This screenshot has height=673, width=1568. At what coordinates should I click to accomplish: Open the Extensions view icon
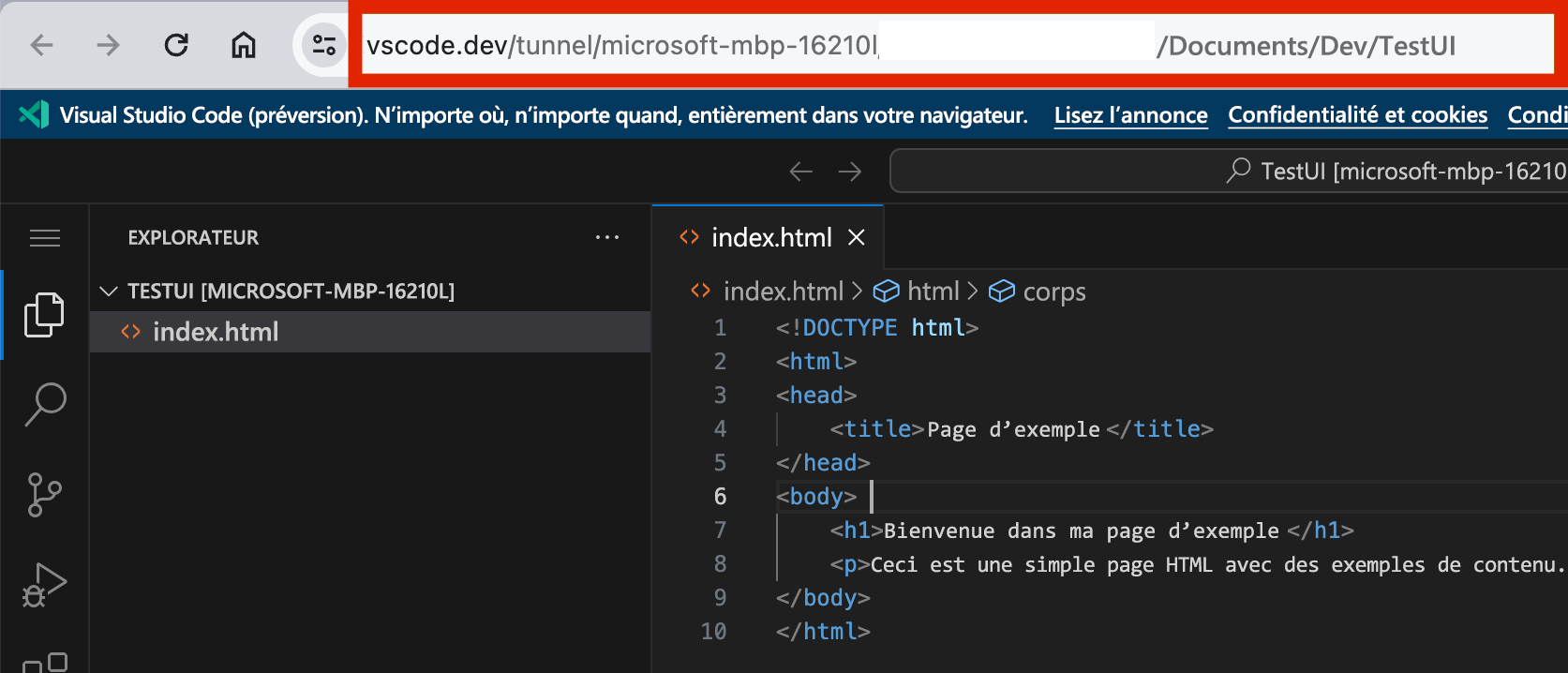click(x=45, y=663)
